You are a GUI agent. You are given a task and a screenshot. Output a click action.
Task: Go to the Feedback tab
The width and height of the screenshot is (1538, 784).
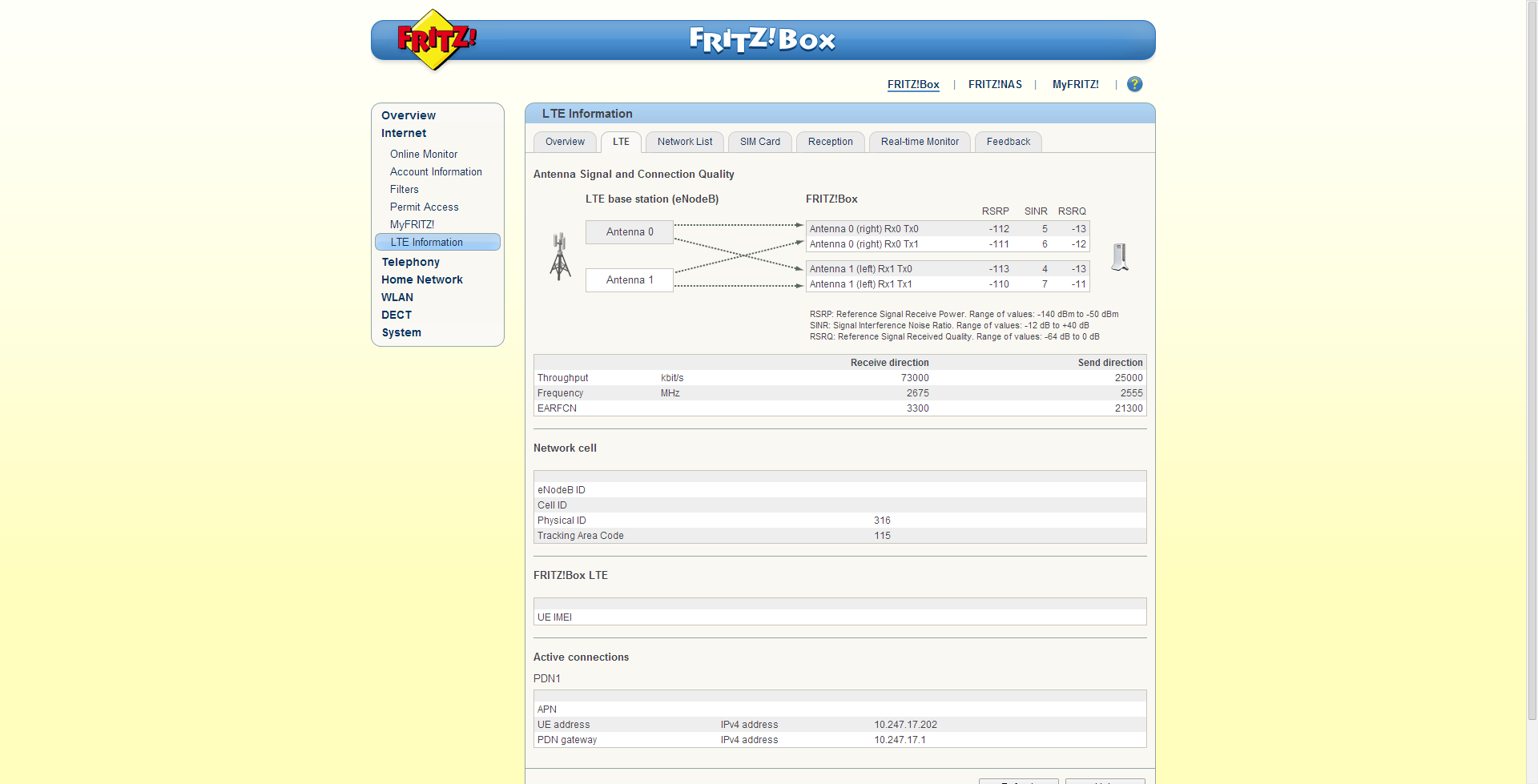[1009, 142]
